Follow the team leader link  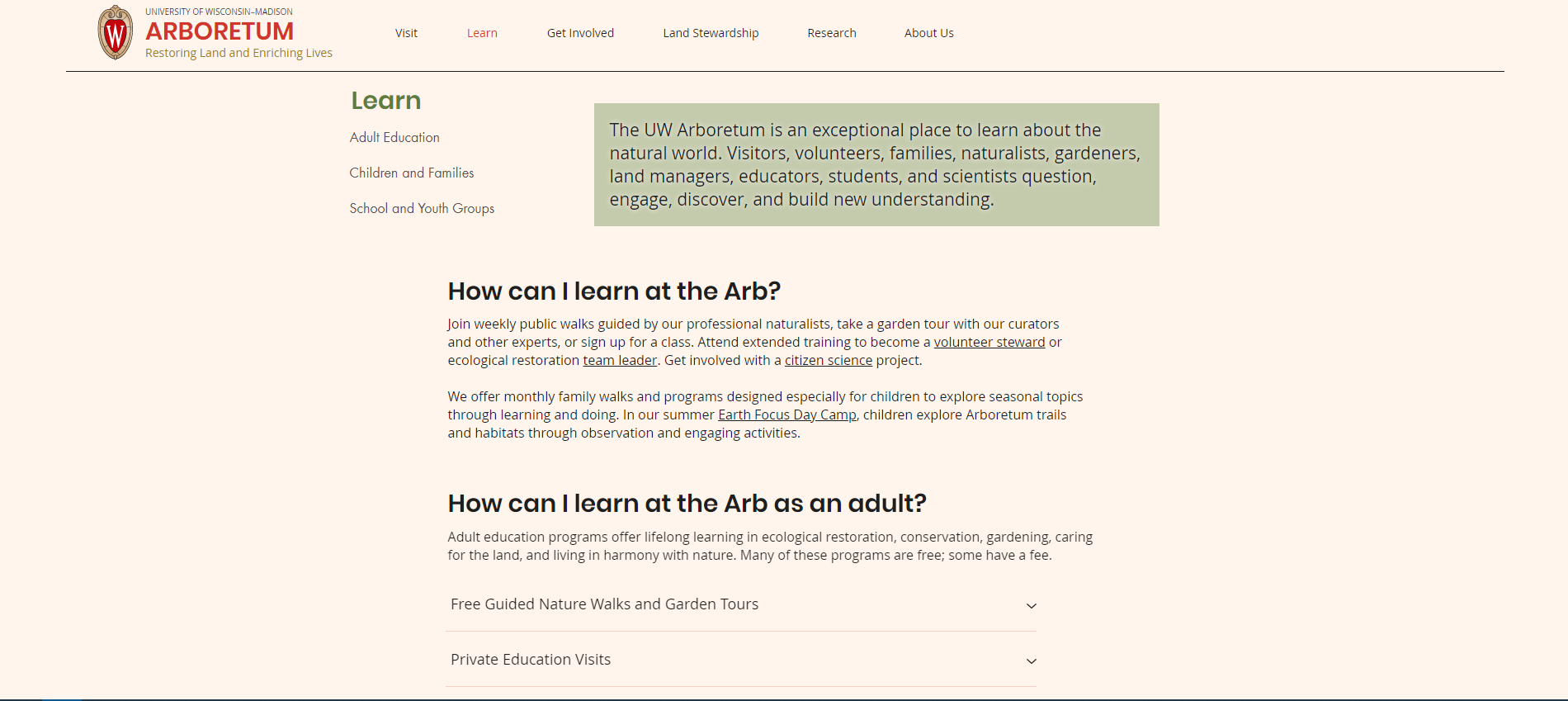click(620, 360)
